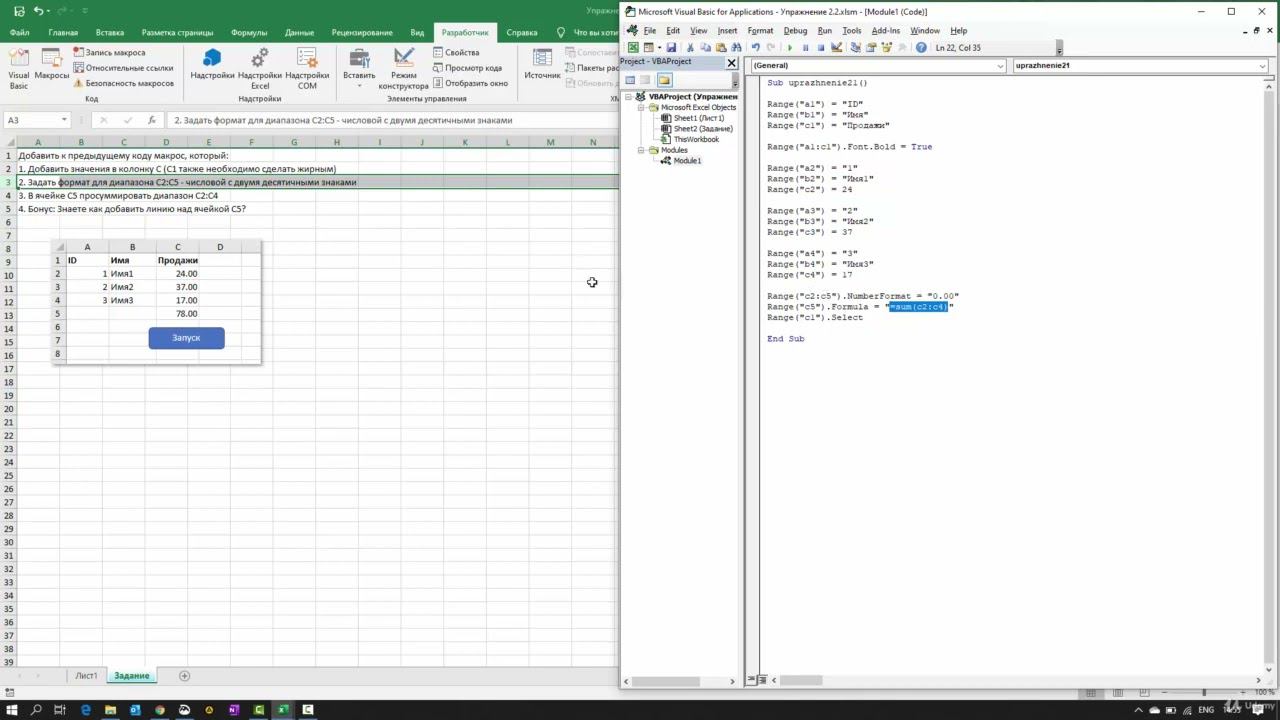Open the Макросы (Macros) dialog icon

point(52,64)
